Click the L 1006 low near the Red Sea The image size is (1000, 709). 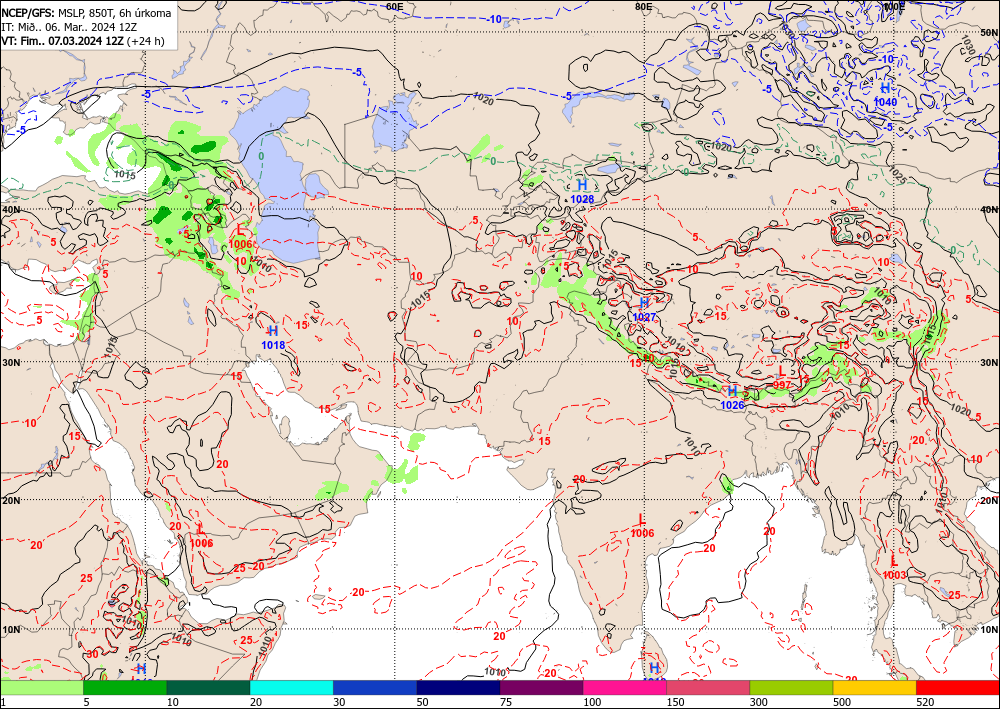point(202,536)
